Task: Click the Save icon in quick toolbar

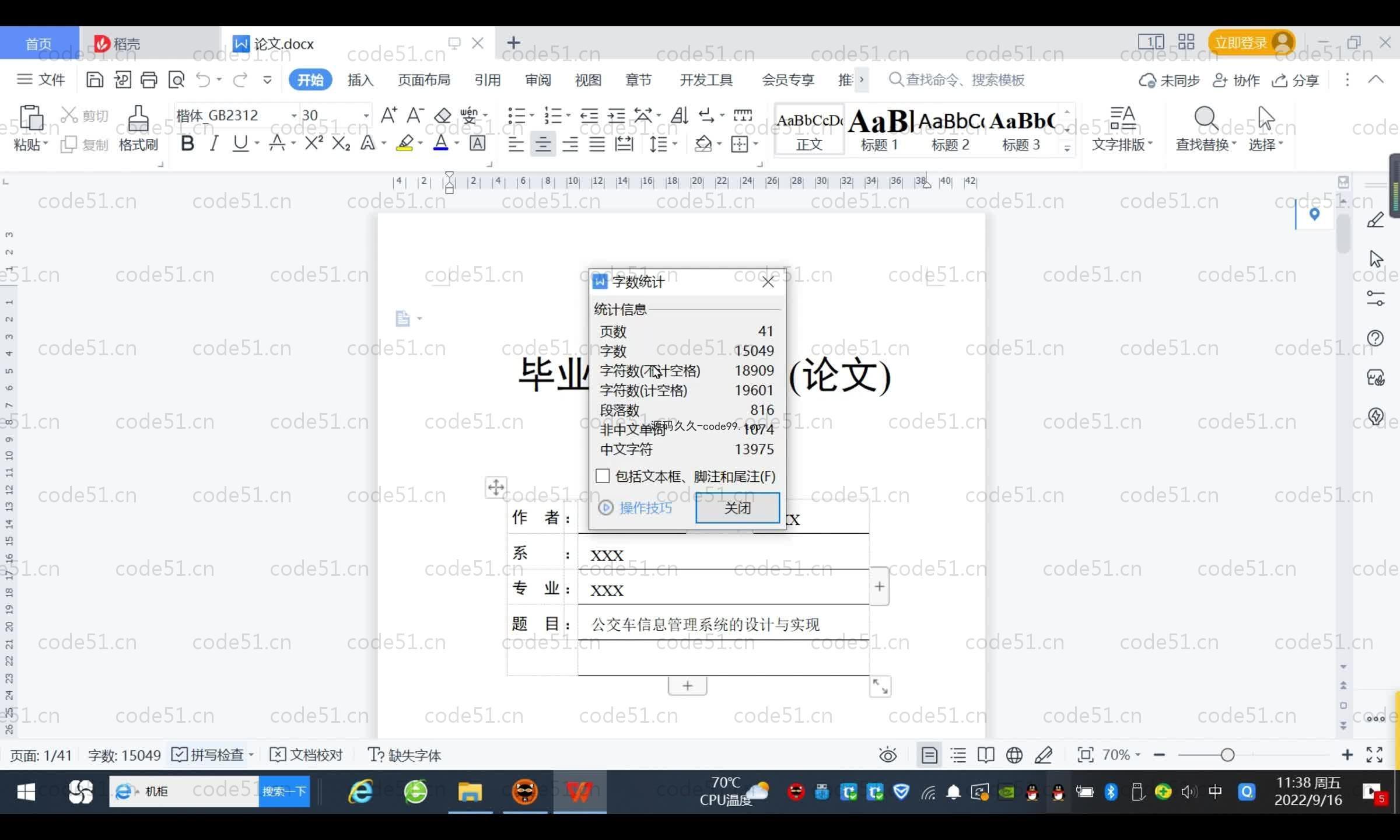Action: pos(94,79)
